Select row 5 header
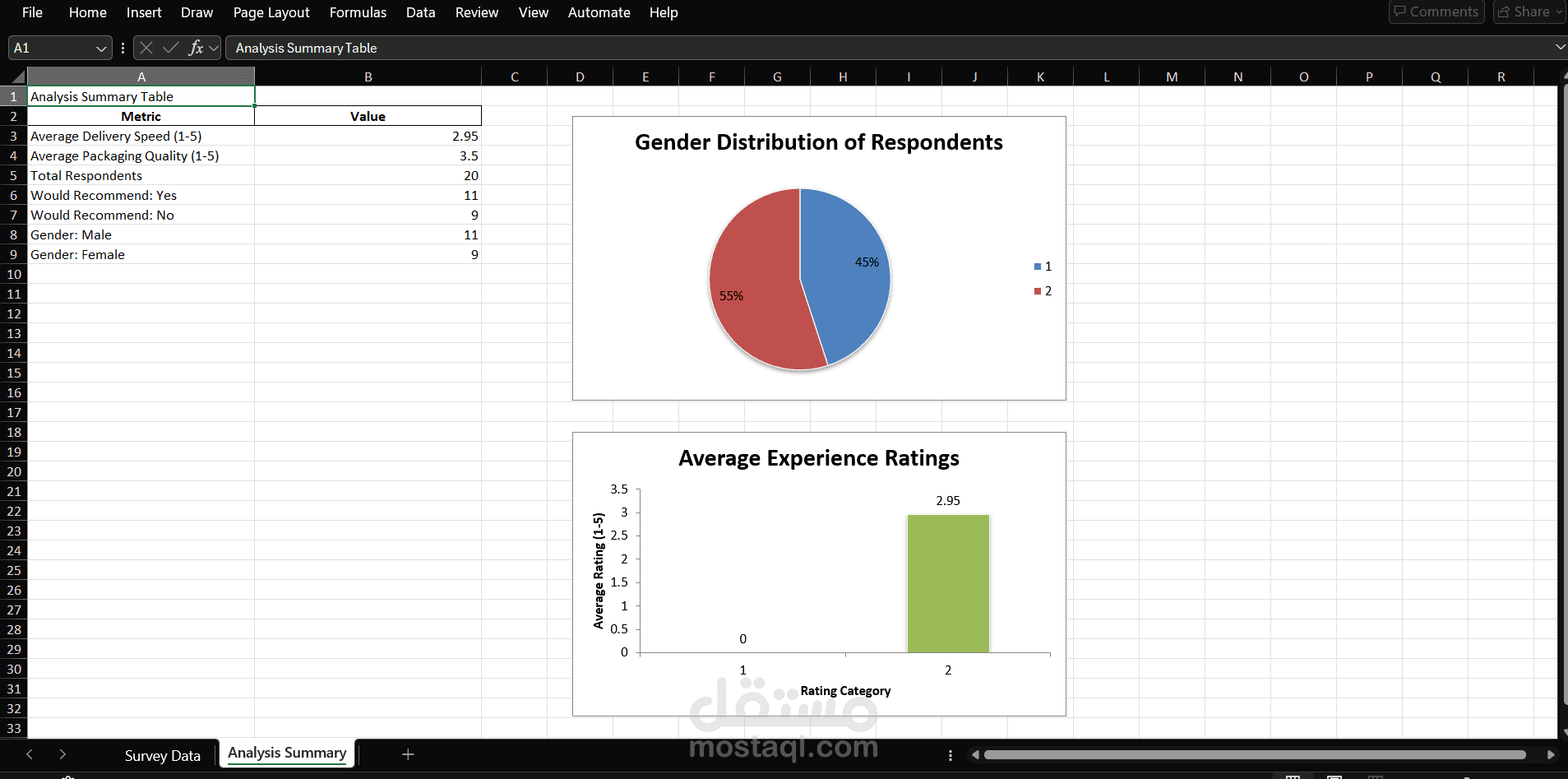This screenshot has height=779, width=1568. point(13,175)
